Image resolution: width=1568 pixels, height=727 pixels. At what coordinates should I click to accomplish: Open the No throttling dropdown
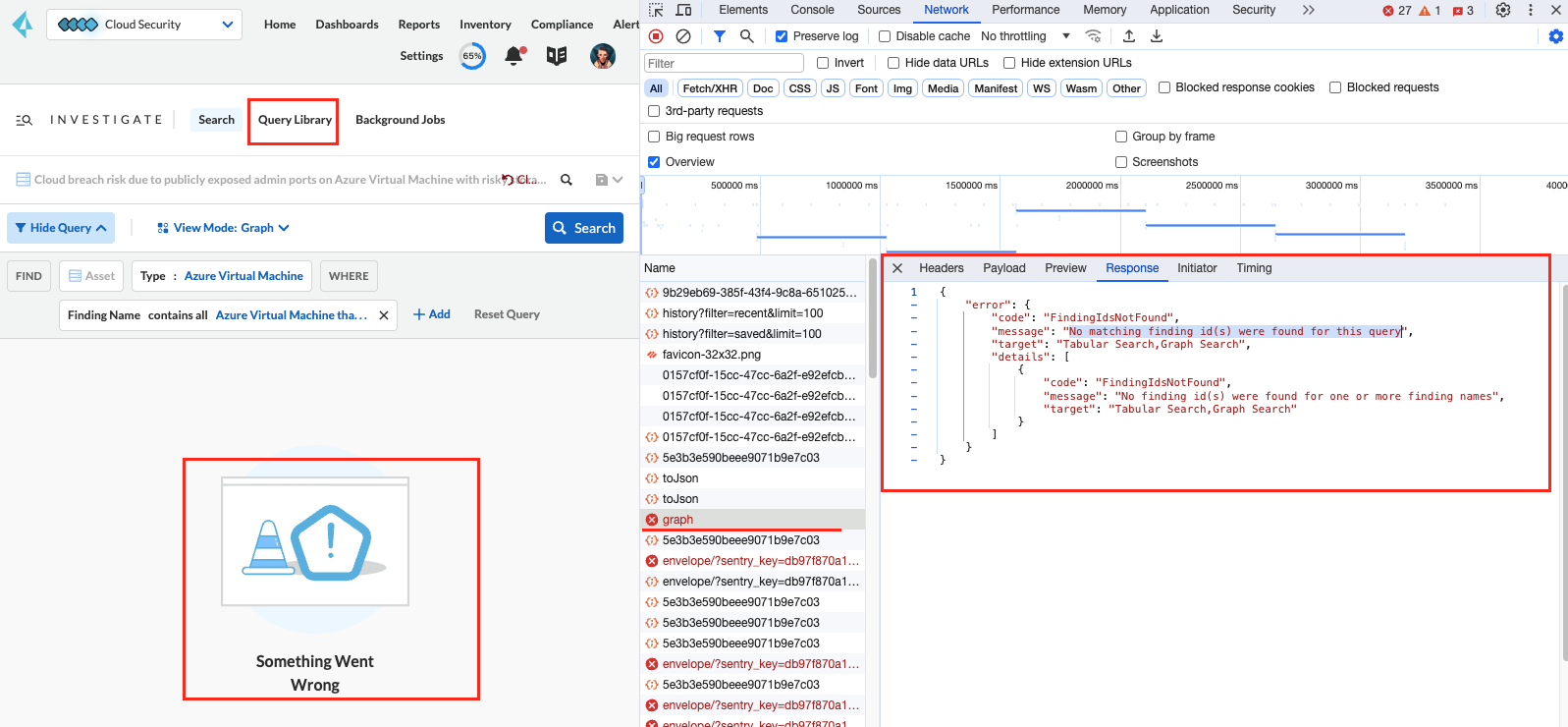[x=1025, y=36]
